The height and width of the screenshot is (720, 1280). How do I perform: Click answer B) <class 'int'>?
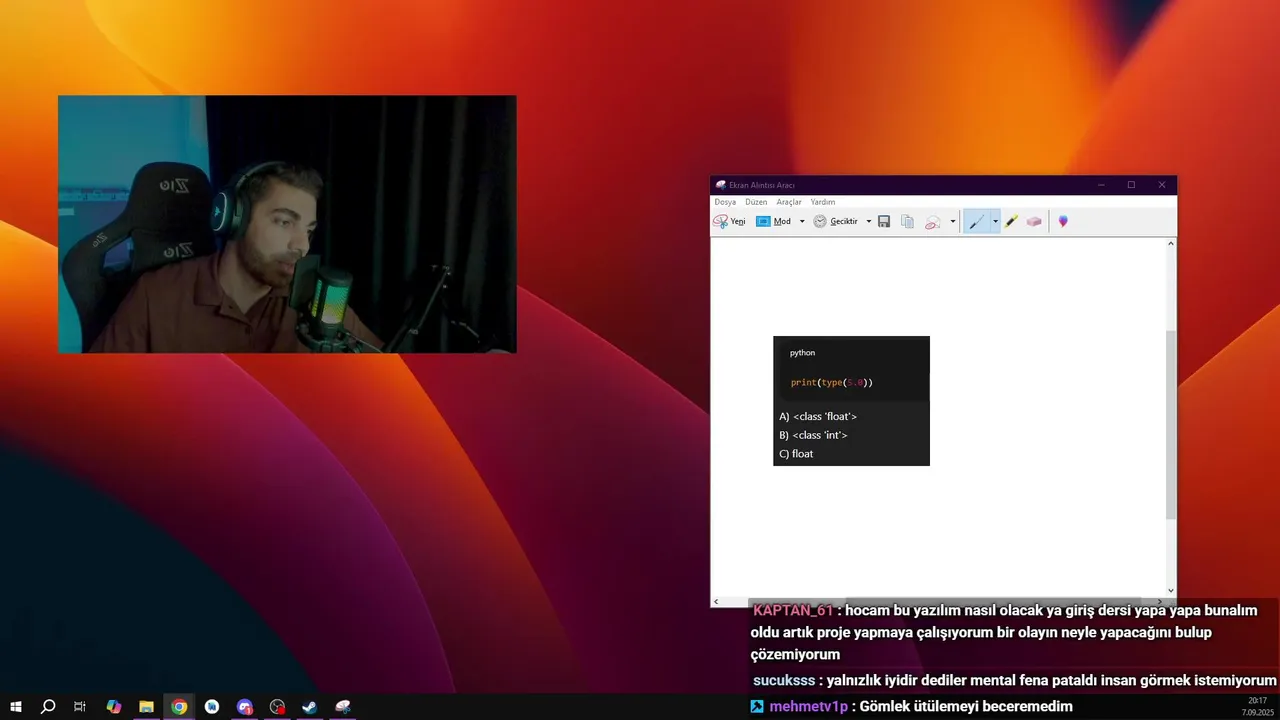(x=813, y=435)
